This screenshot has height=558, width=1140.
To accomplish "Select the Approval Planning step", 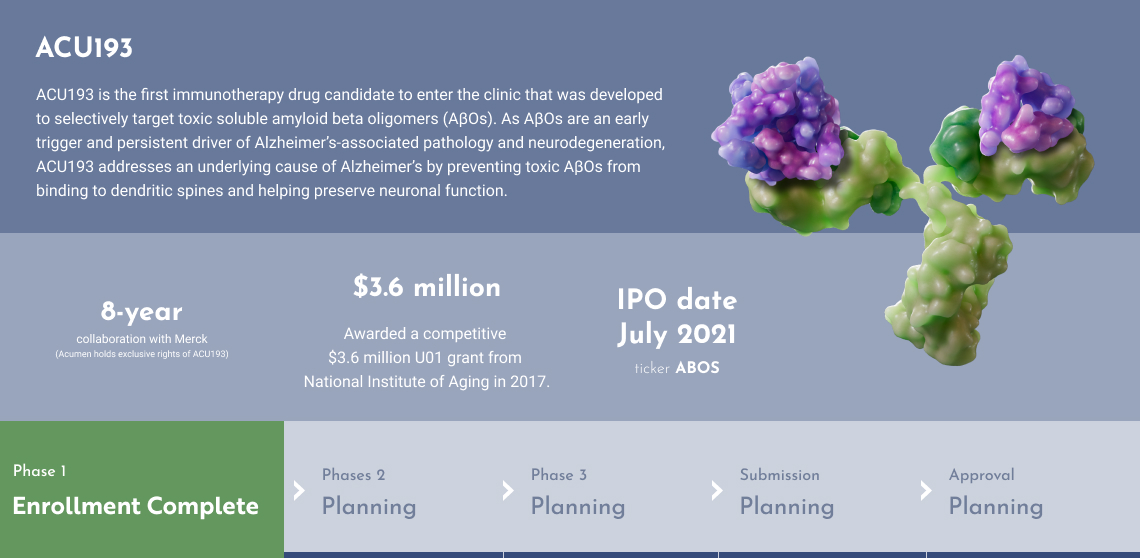I will pos(996,506).
